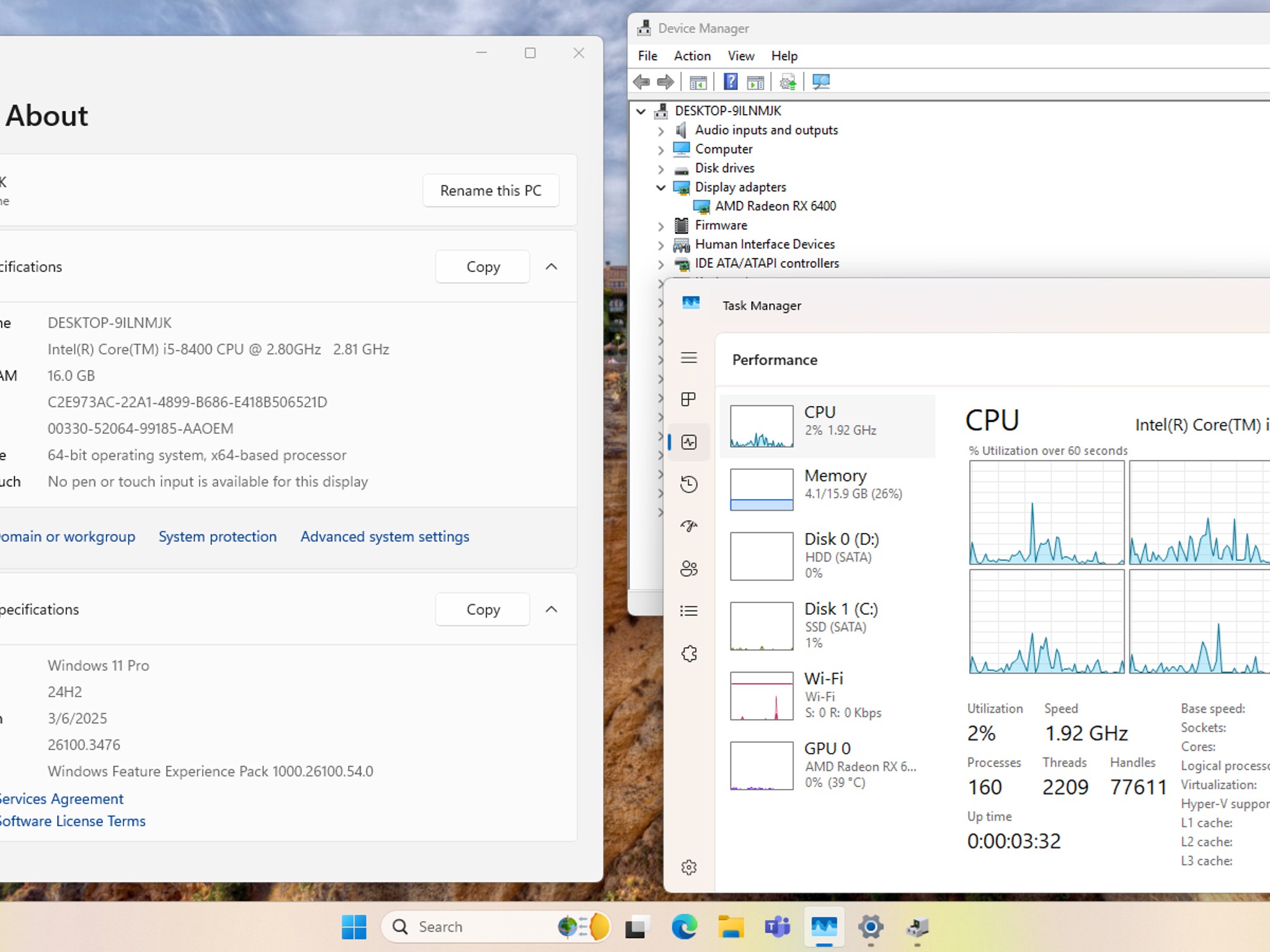Collapse the Device specifications section chevron
1270x952 pixels.
551,267
